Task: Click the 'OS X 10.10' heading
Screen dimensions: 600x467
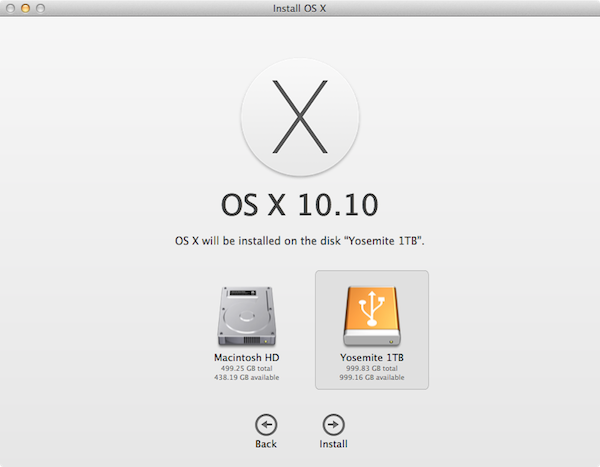Action: (x=300, y=205)
